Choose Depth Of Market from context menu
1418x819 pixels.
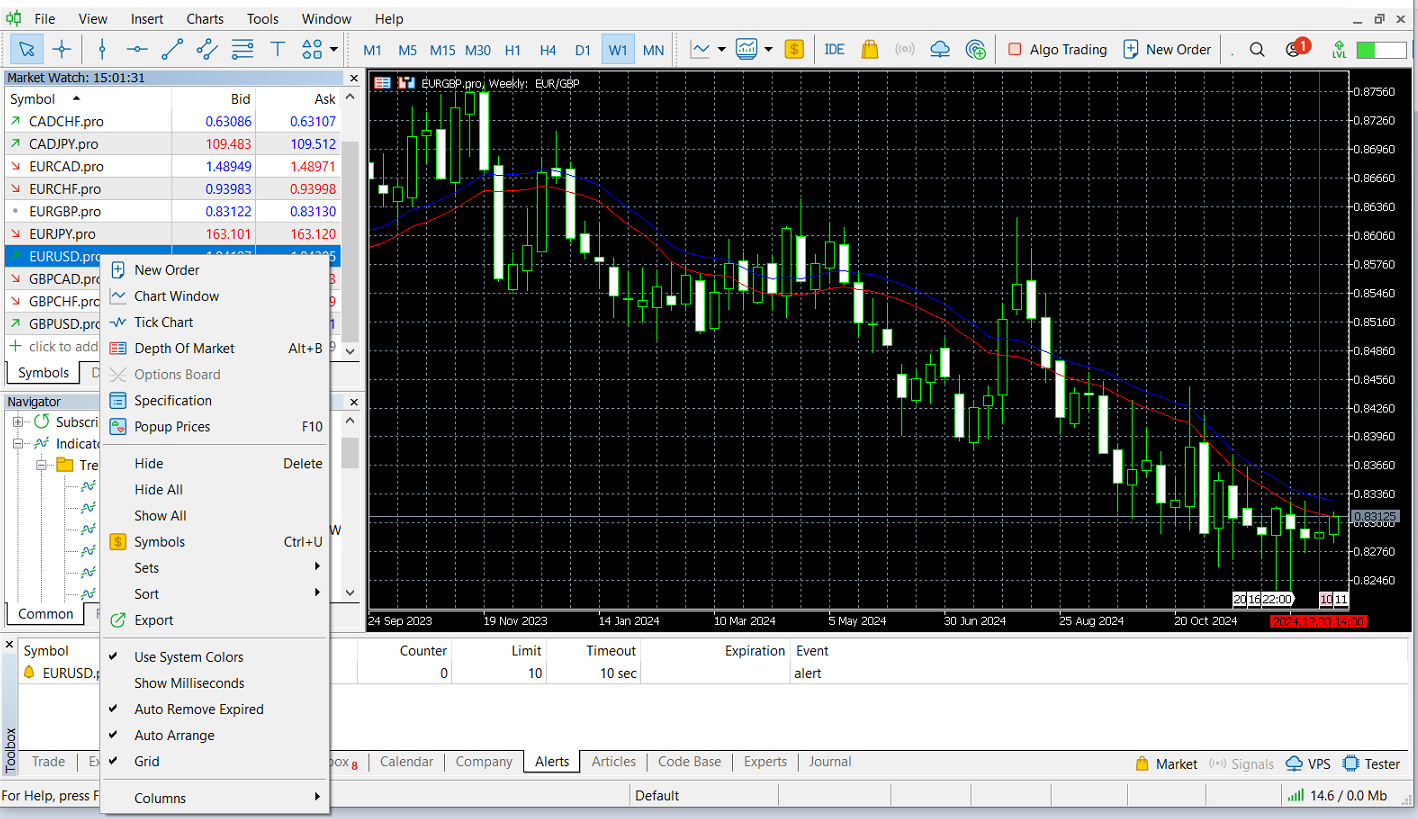click(x=184, y=348)
